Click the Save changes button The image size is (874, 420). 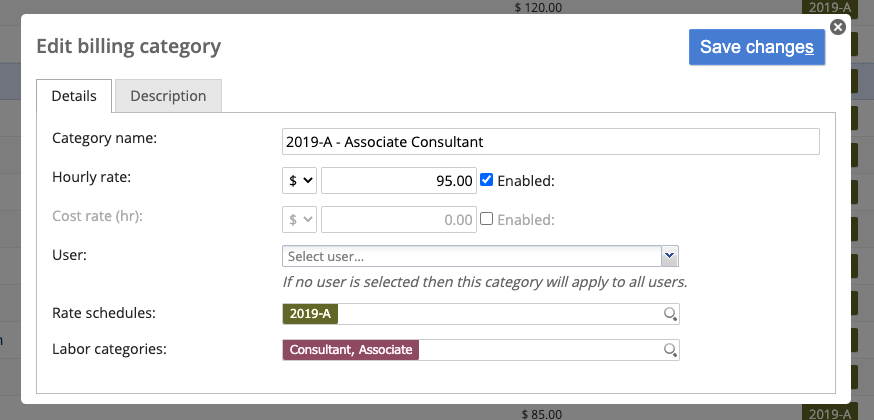[757, 47]
